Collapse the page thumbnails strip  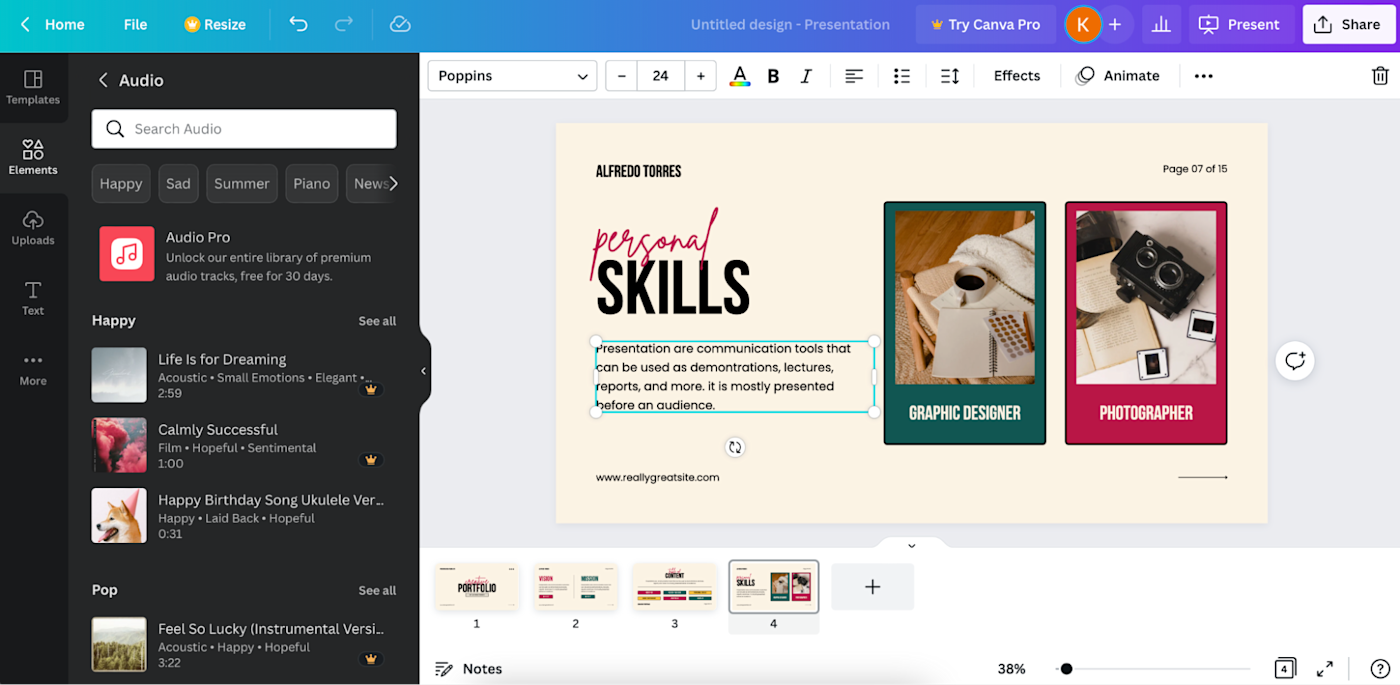(x=911, y=546)
